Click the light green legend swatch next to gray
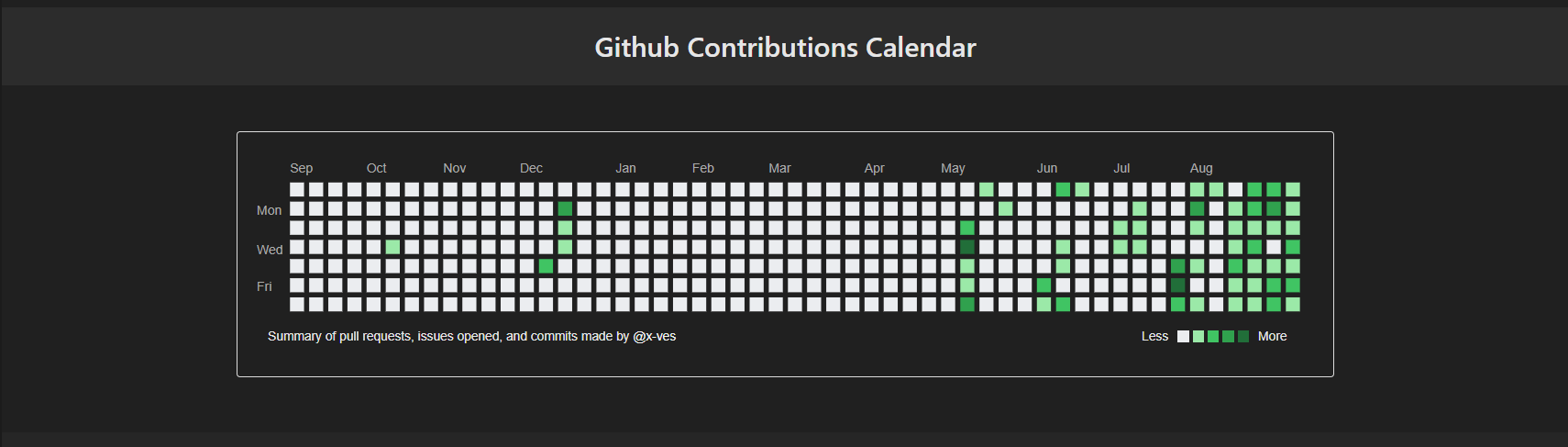The width and height of the screenshot is (1568, 447). point(1198,337)
